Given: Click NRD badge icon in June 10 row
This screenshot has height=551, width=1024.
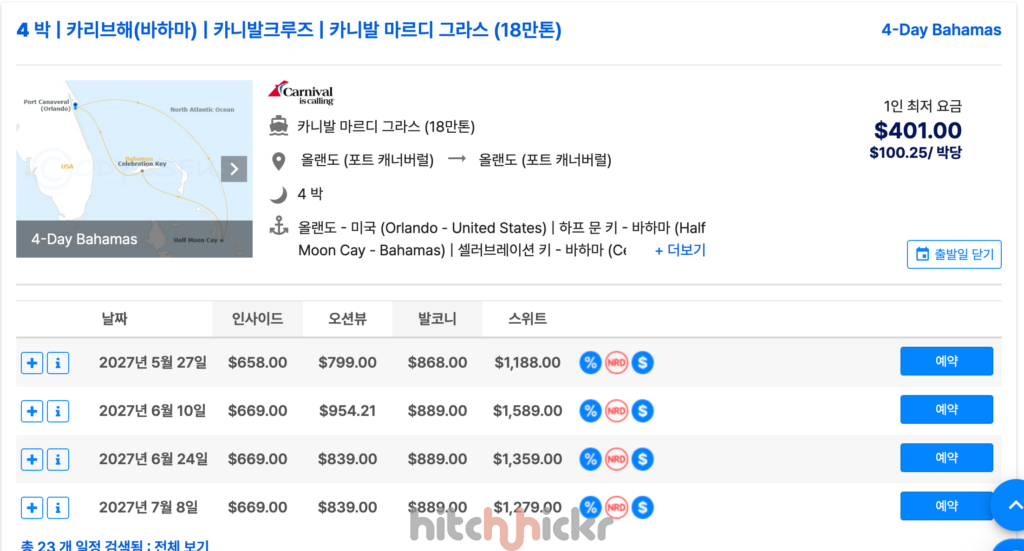Looking at the screenshot, I should [x=616, y=411].
